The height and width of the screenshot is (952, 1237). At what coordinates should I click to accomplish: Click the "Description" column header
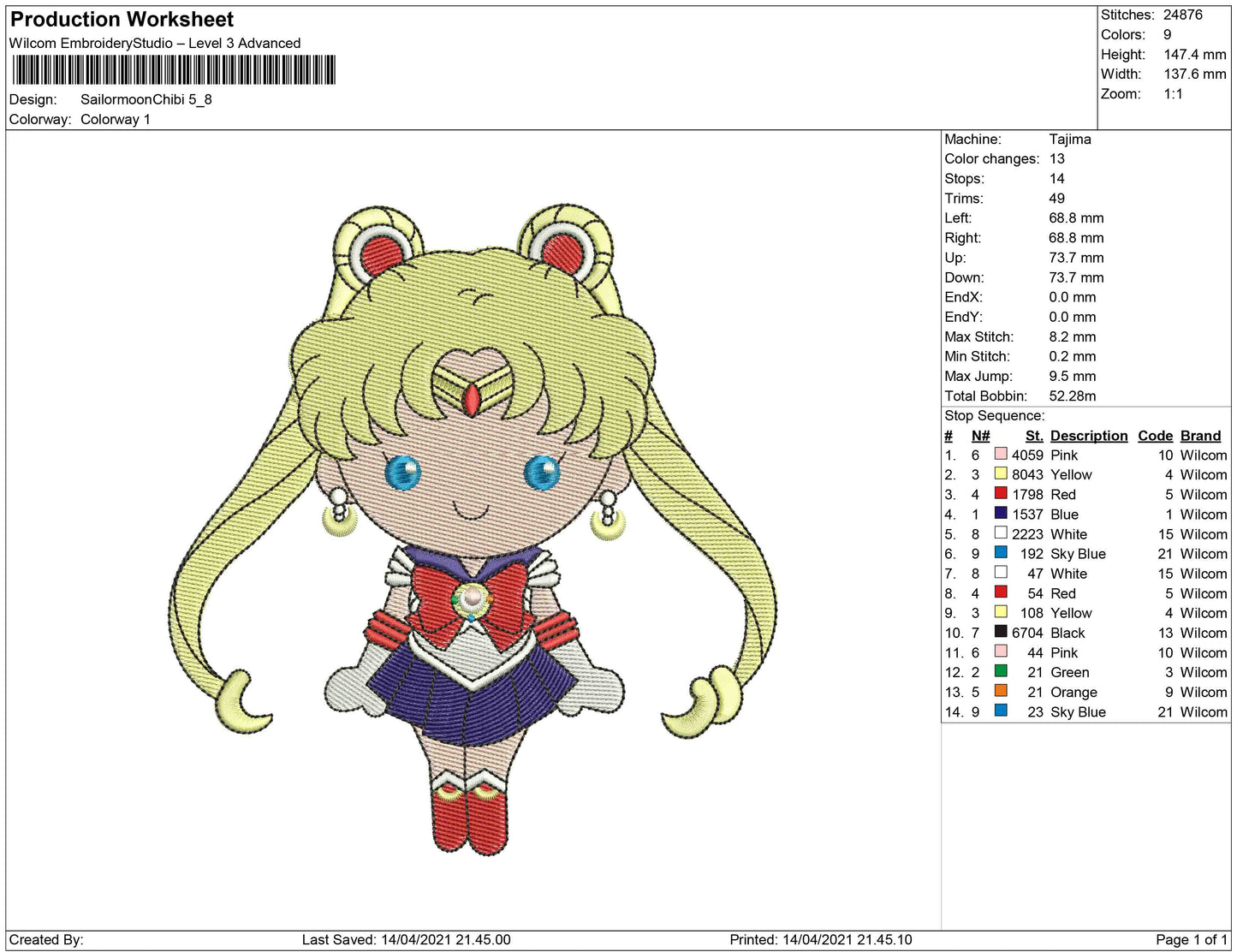tap(1089, 436)
